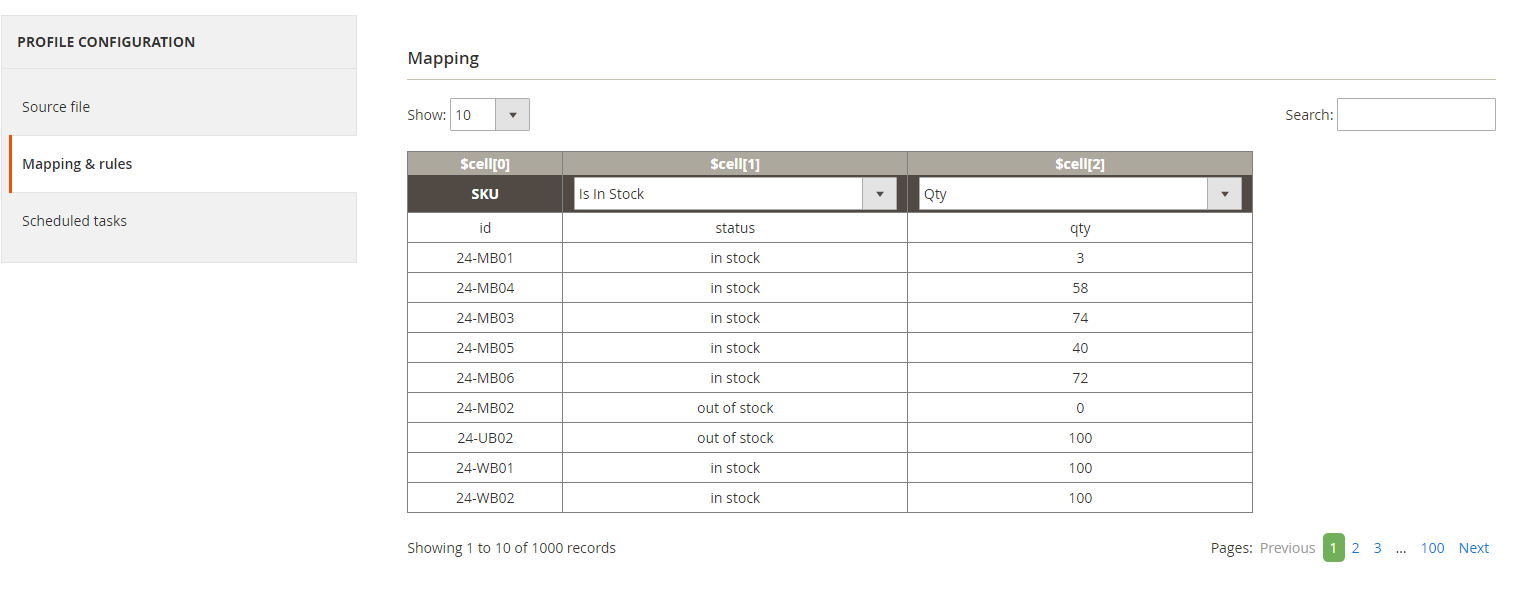Select page 1 in pagination

pyautogui.click(x=1333, y=548)
